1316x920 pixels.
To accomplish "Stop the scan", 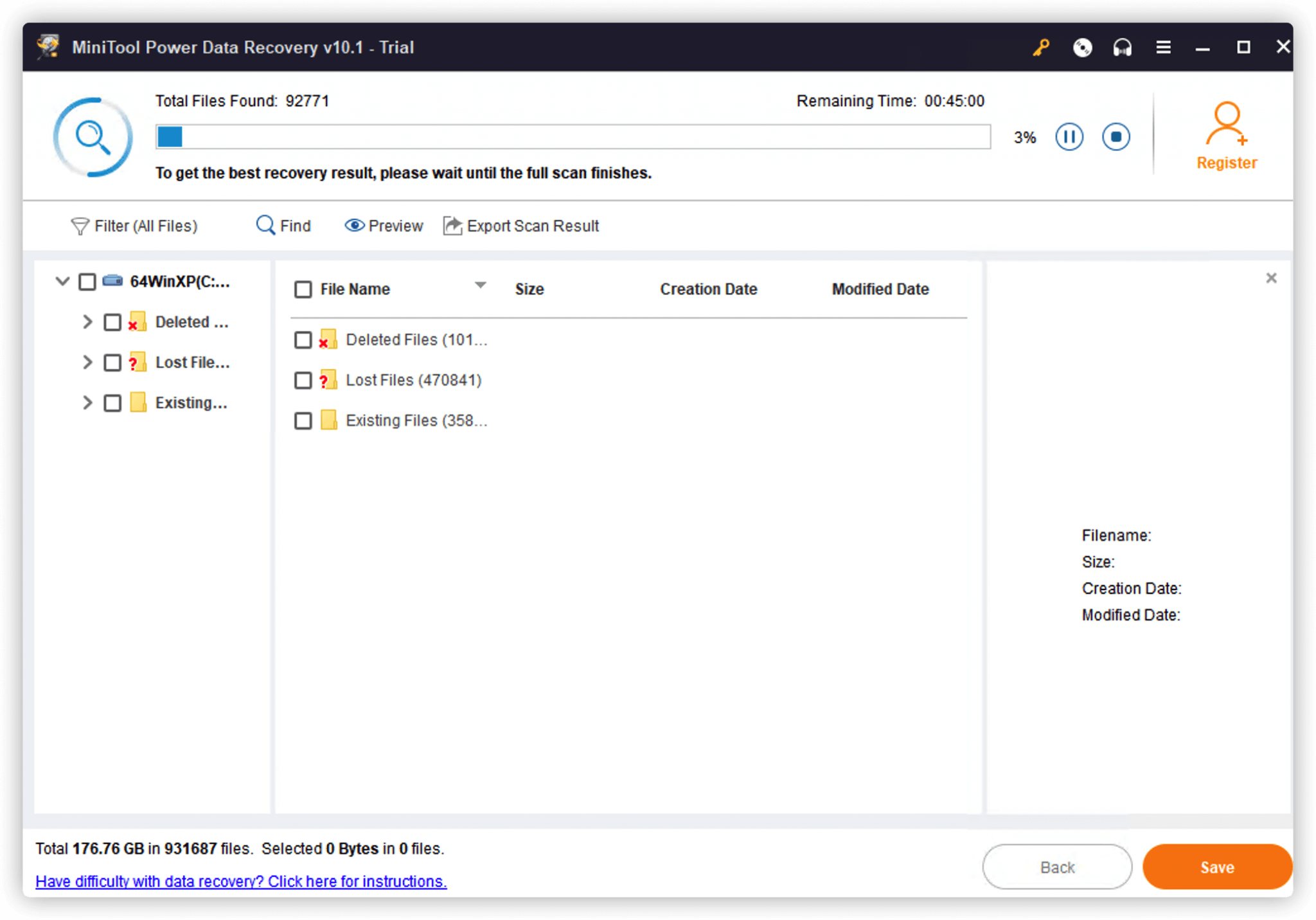I will (x=1116, y=136).
